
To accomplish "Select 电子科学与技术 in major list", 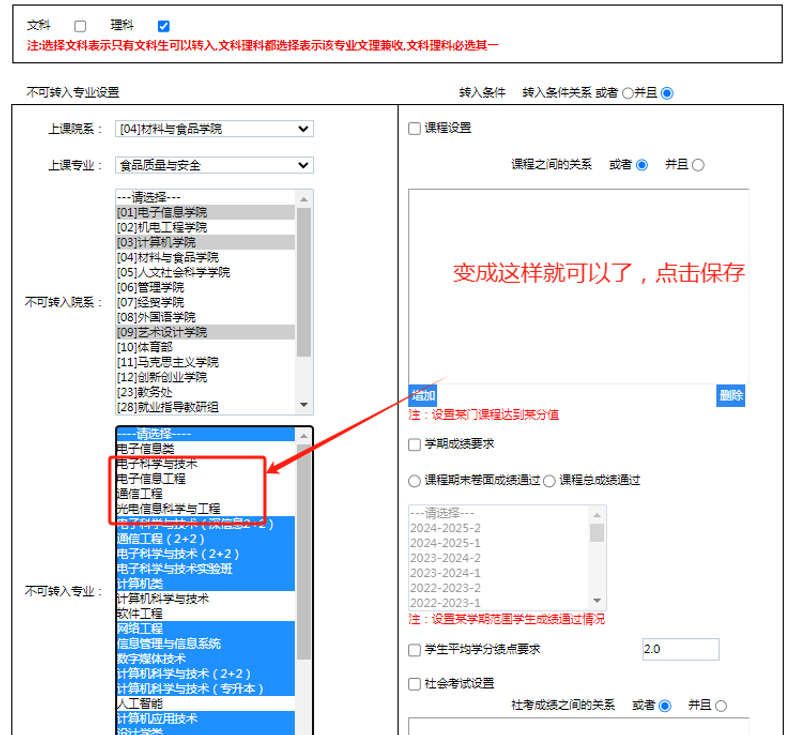I will (205, 464).
